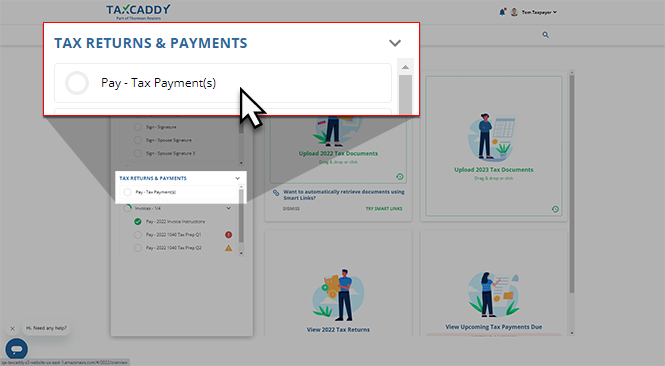Click the history icon on Upload 2022 card
Image resolution: width=665 pixels, height=366 pixels.
(x=400, y=176)
